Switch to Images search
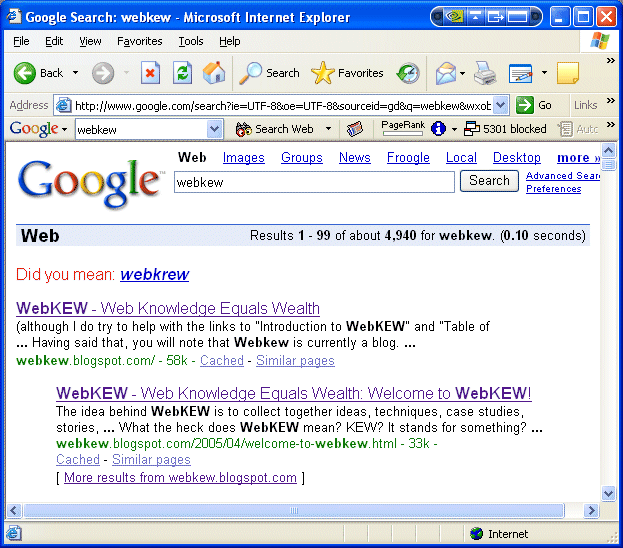Screen dimensions: 623x548 pyautogui.click(x=244, y=157)
